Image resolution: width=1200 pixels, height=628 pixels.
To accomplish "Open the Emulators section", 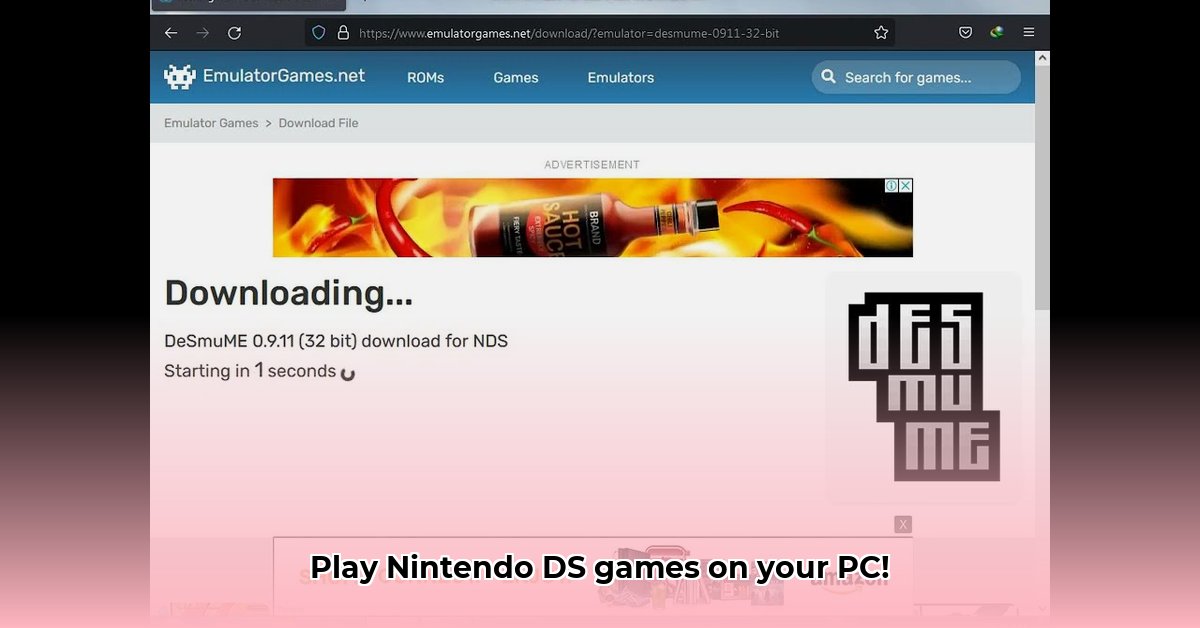I will coord(620,77).
